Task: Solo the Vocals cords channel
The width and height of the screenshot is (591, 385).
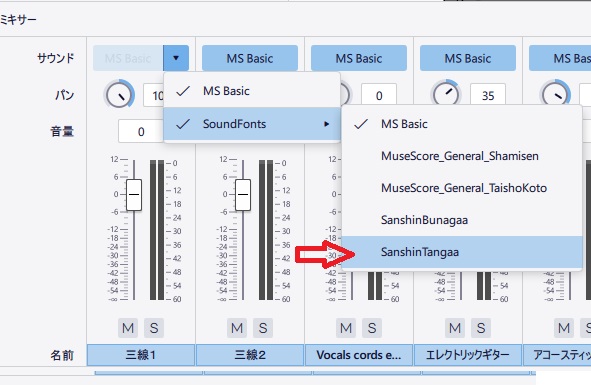Action: point(372,328)
